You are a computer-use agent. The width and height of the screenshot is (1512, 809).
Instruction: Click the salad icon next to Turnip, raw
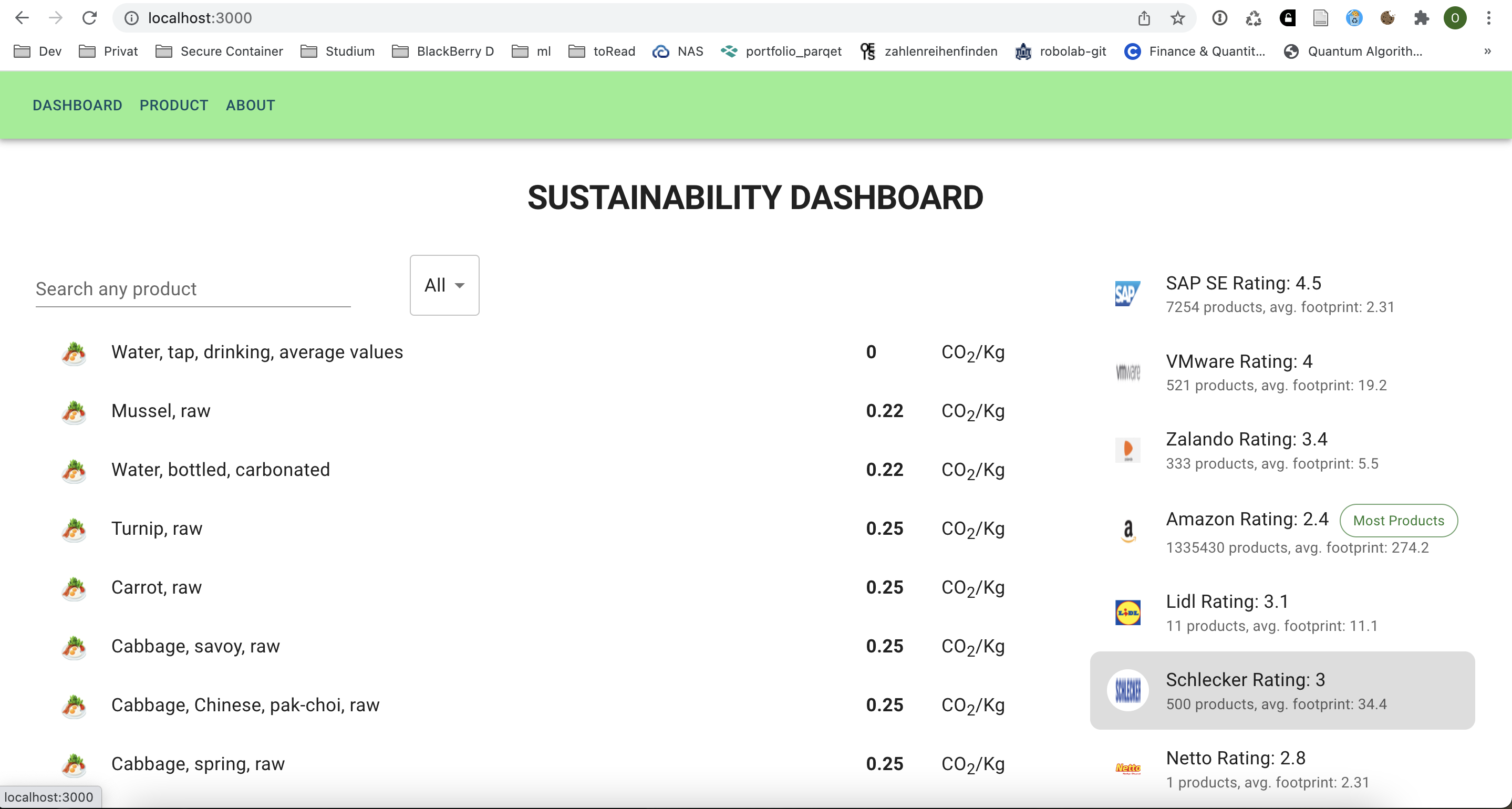(x=74, y=530)
